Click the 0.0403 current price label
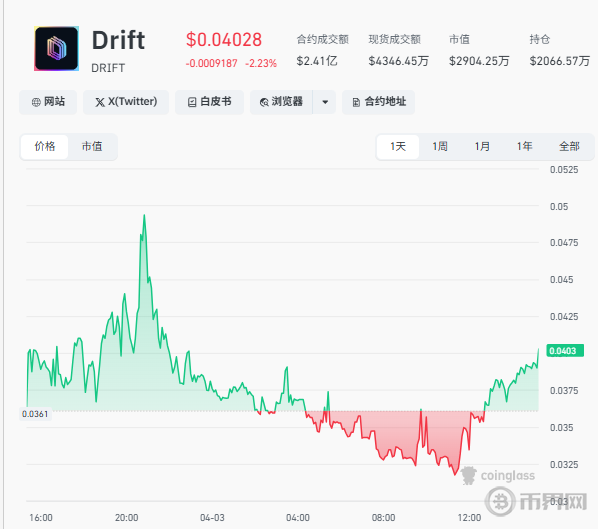This screenshot has width=598, height=529. pos(565,351)
